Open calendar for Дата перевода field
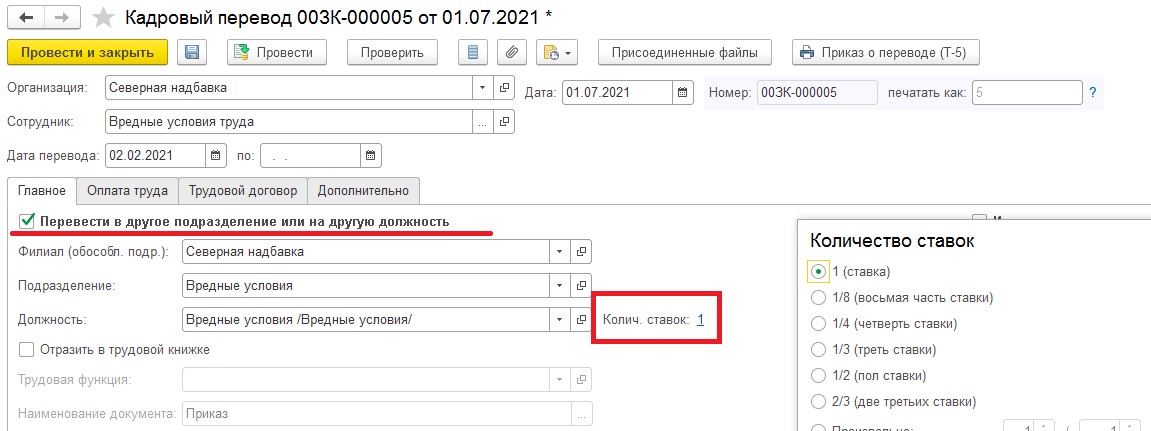Screen dimensions: 1151x431 point(217,156)
